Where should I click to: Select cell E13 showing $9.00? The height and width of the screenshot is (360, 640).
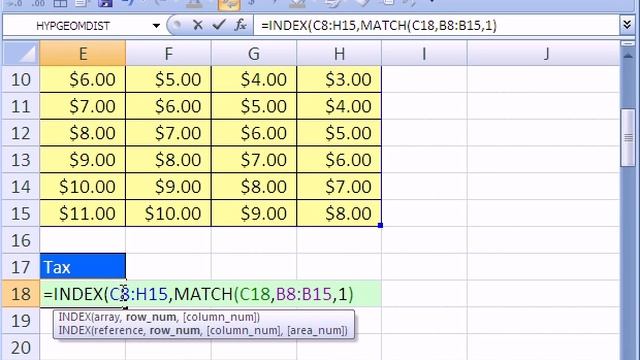click(83, 160)
